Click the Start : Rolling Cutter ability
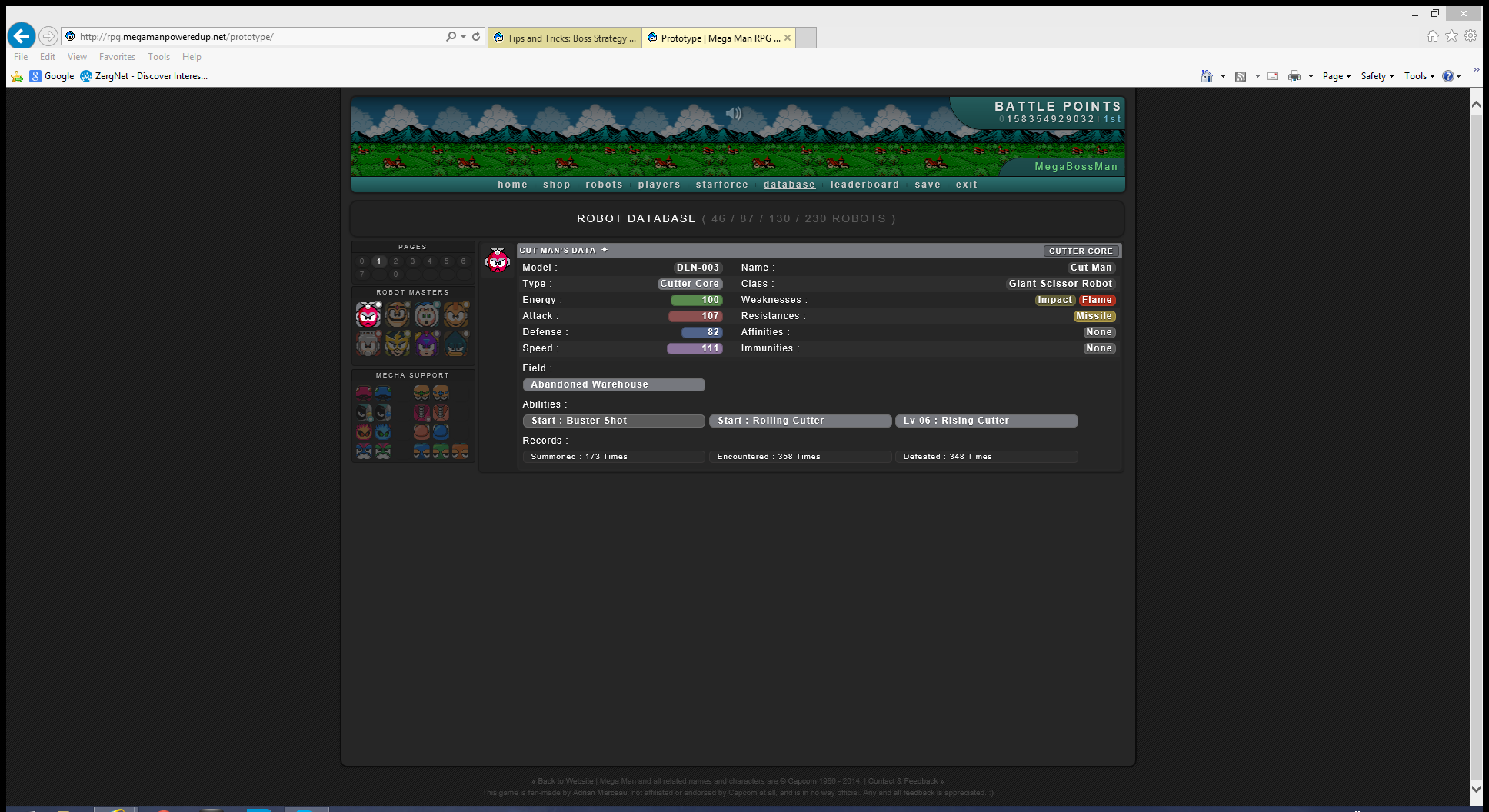The height and width of the screenshot is (812, 1489). click(800, 421)
